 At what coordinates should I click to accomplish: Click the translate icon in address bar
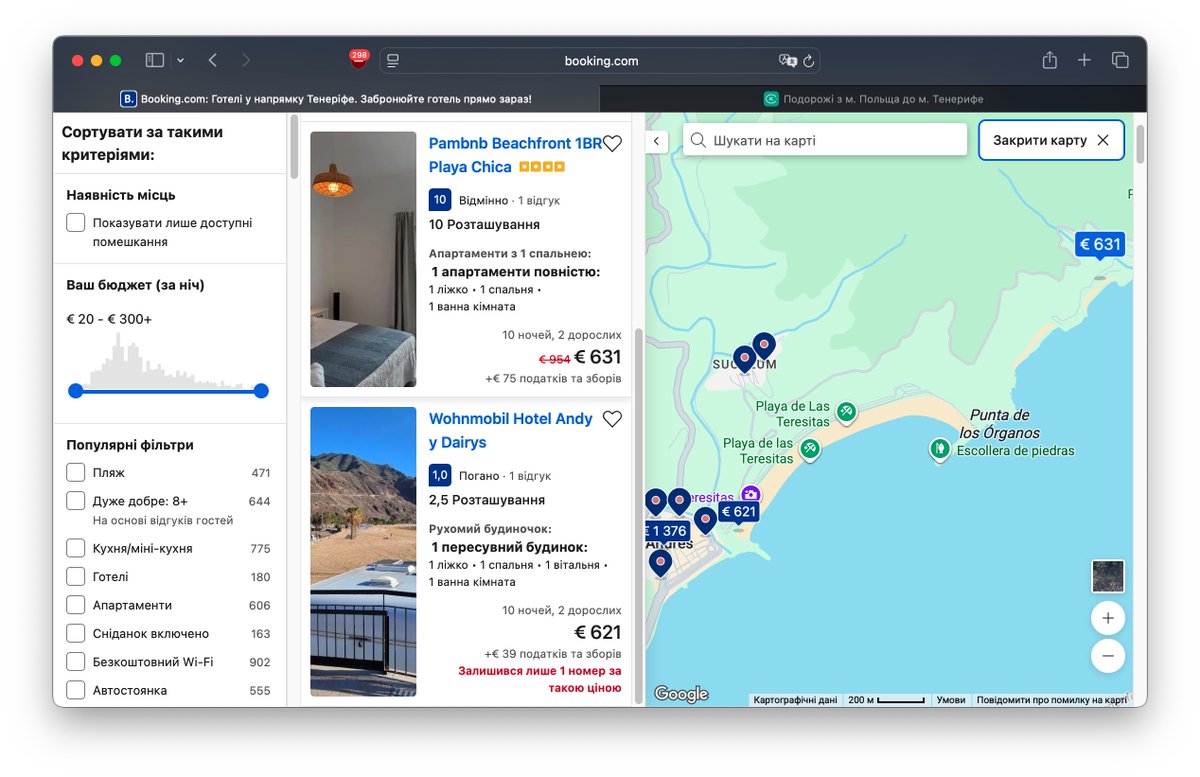787,61
